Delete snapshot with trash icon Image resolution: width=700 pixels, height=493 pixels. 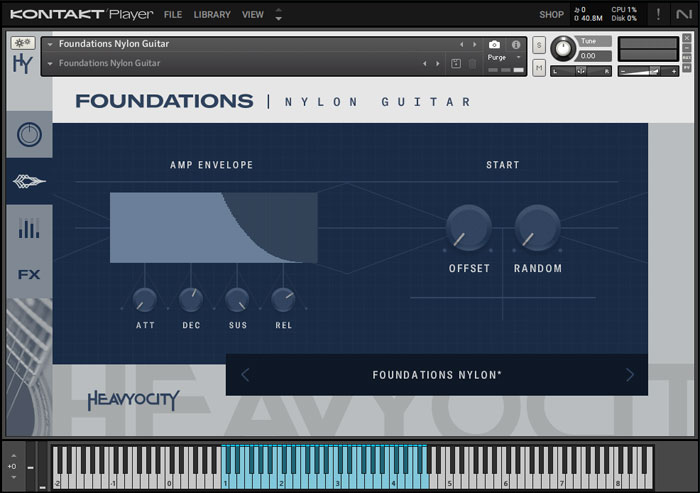click(x=472, y=63)
